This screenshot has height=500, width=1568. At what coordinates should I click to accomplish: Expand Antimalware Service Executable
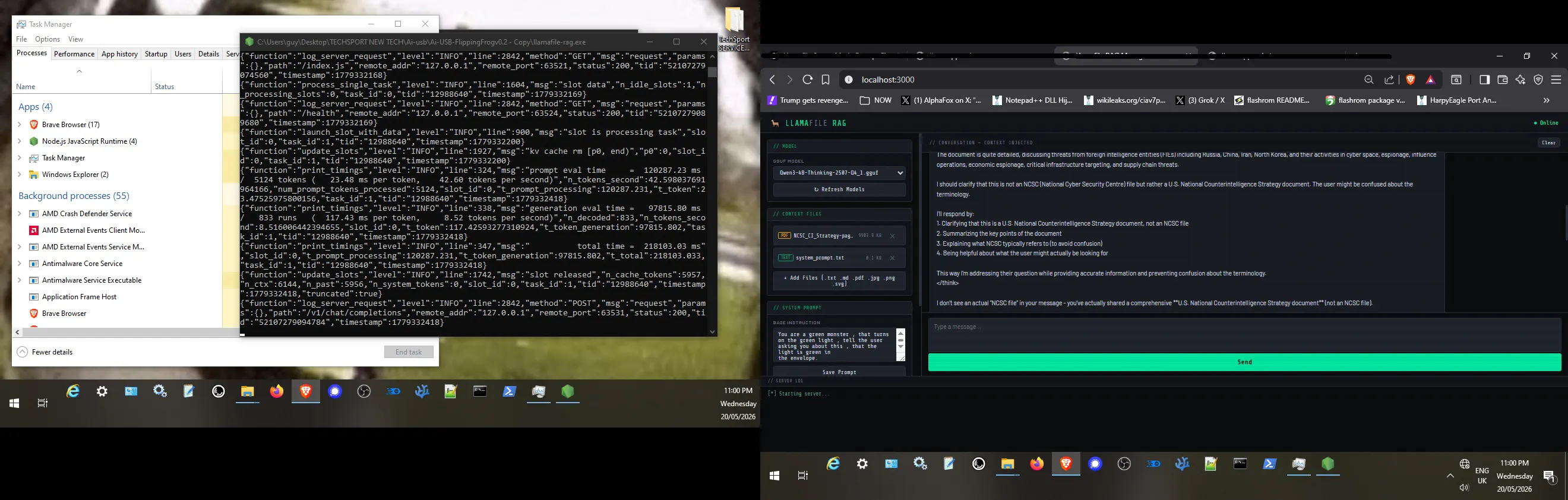click(x=20, y=280)
